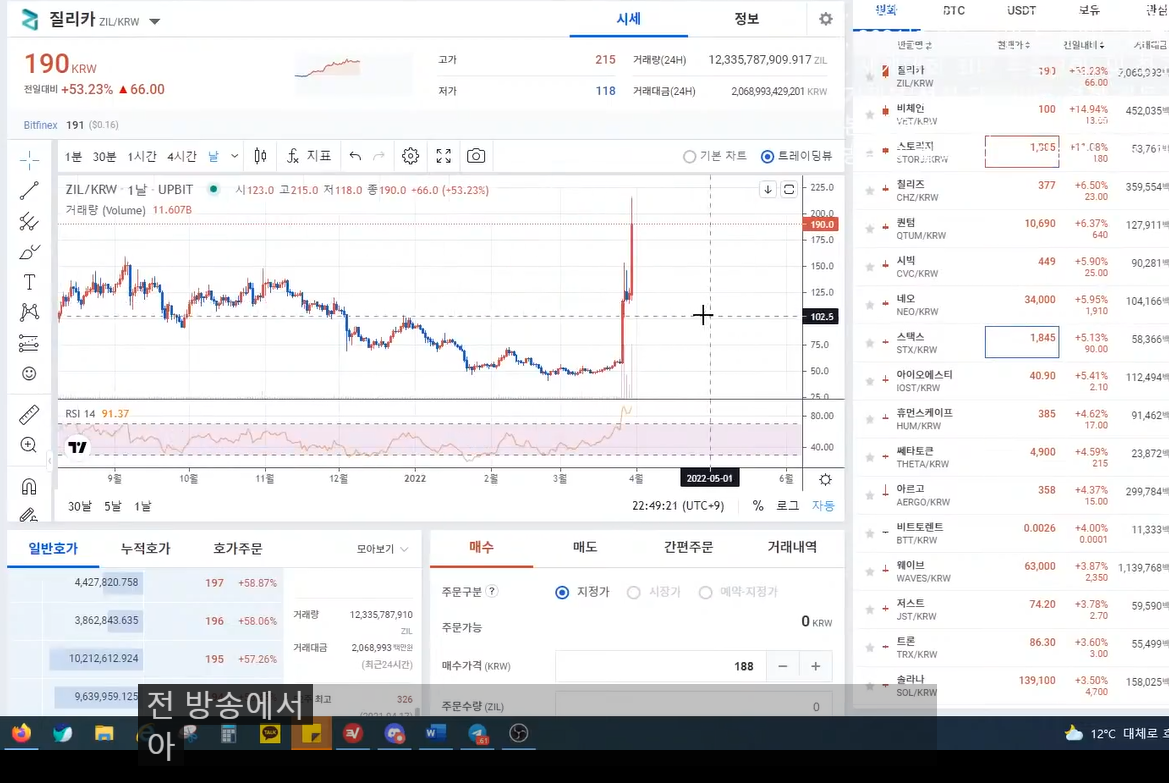Screen dimensions: 1169x783
Task: Redo the chart action
Action: pyautogui.click(x=379, y=156)
